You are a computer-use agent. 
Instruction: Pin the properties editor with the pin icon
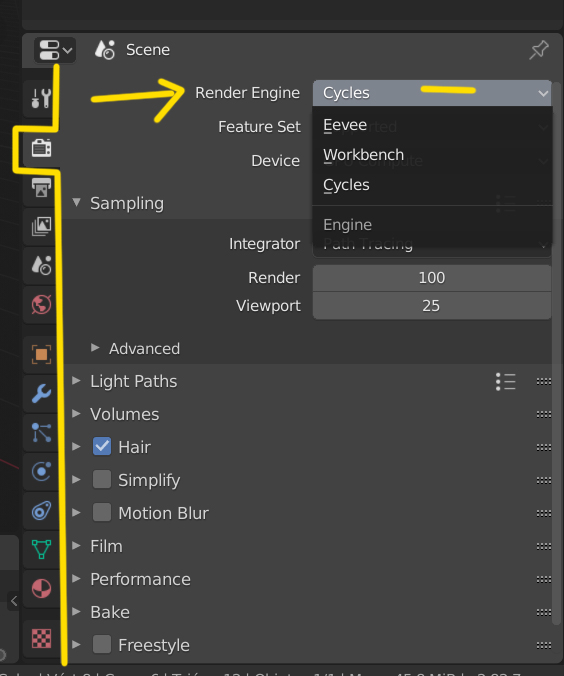[539, 50]
